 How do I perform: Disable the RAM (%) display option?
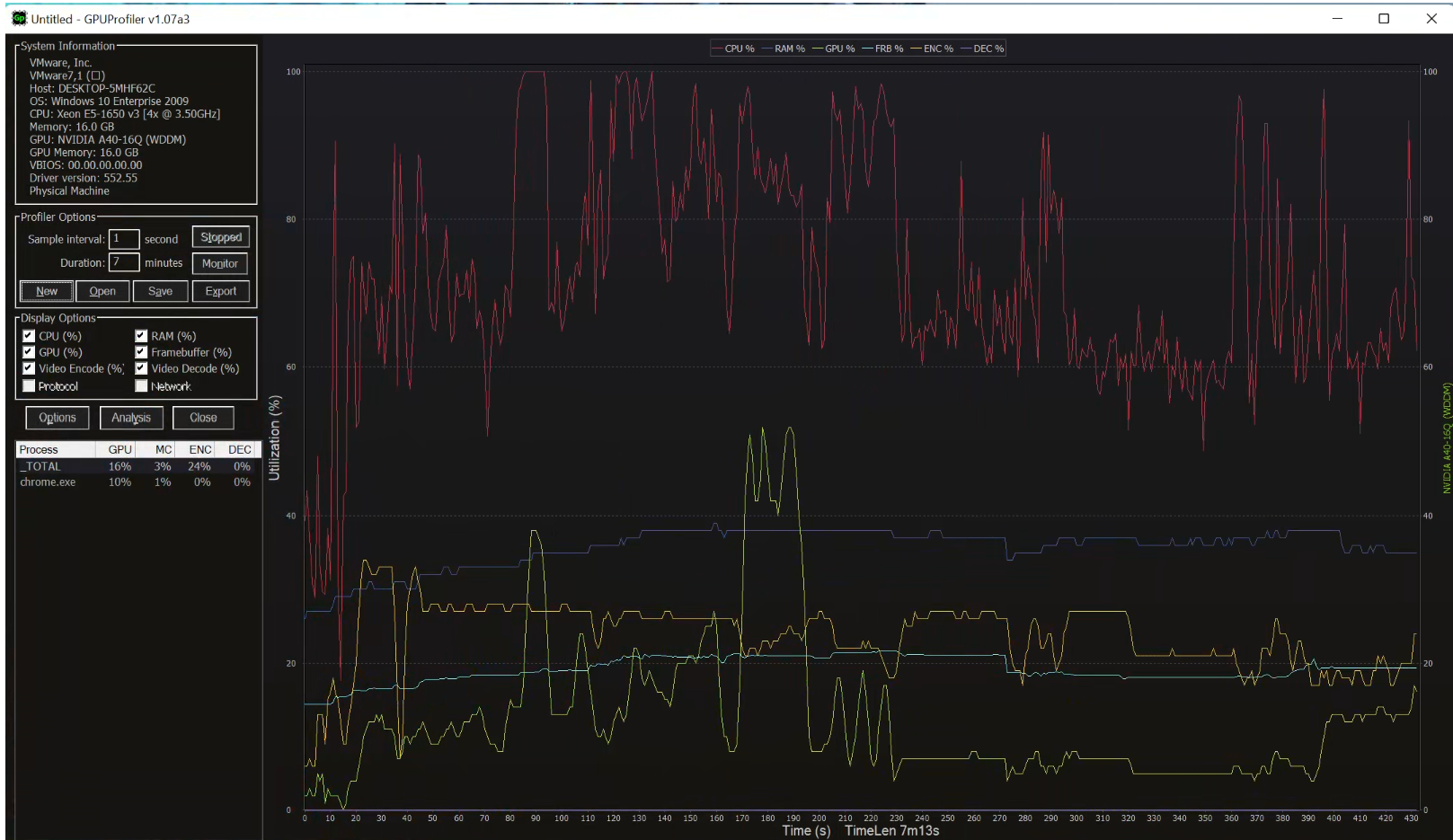tap(141, 335)
